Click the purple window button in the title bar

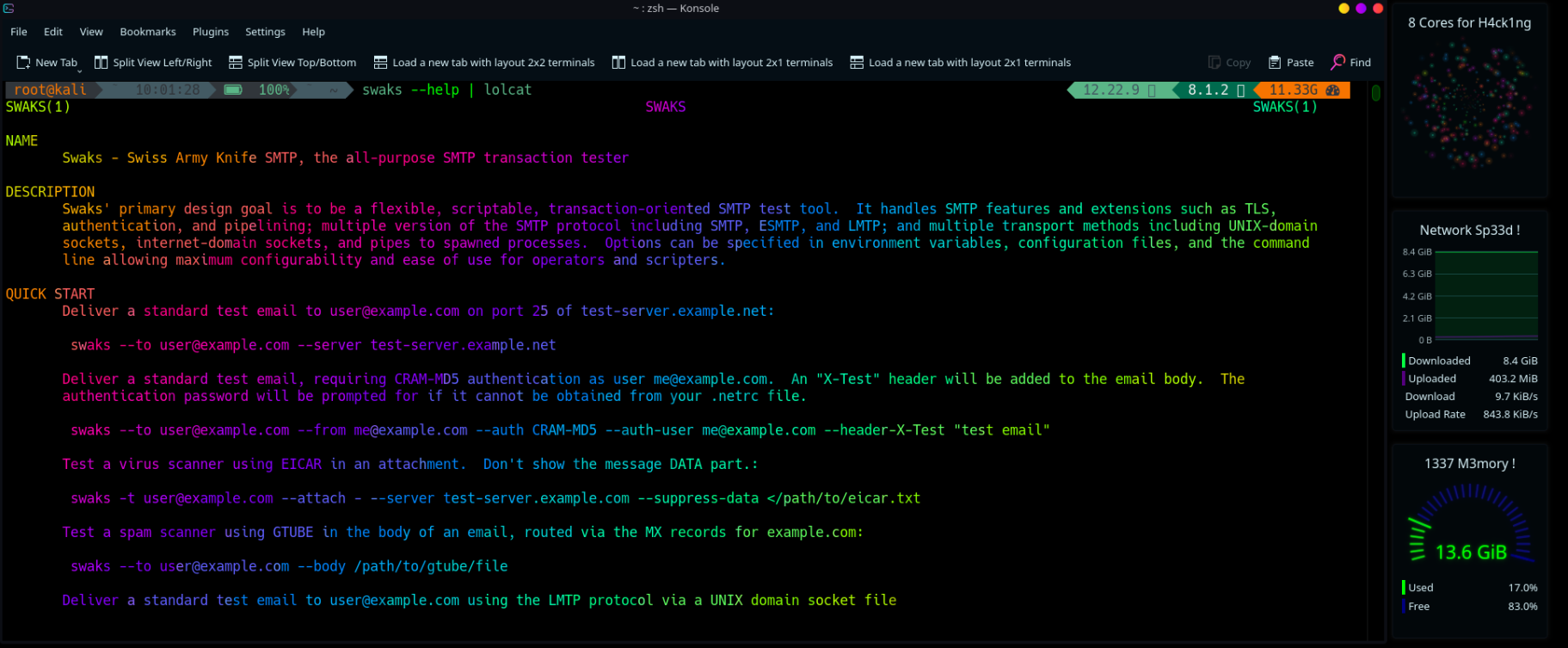point(1361,9)
